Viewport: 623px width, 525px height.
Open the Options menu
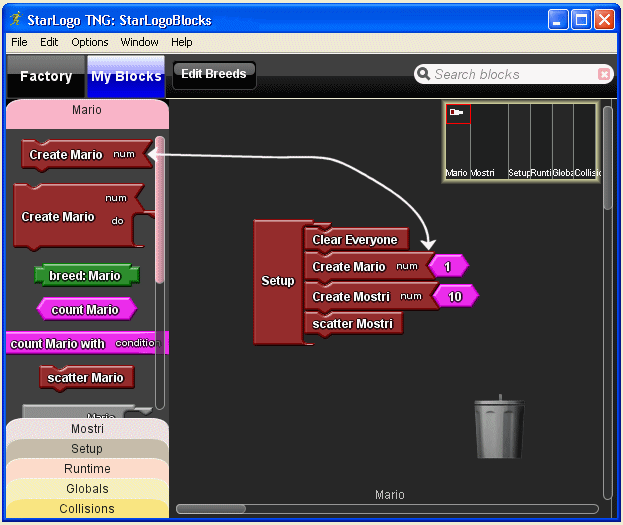[x=90, y=42]
